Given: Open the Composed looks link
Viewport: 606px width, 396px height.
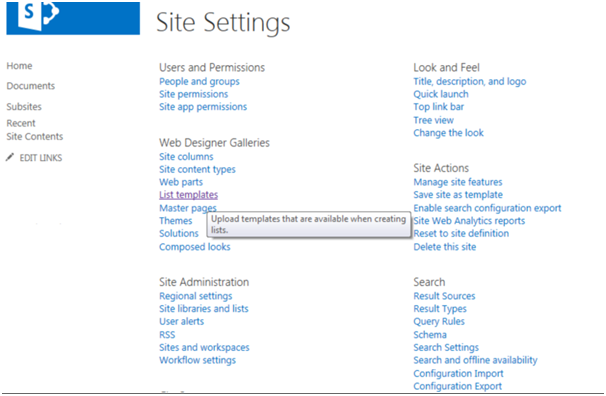Looking at the screenshot, I should 195,247.
